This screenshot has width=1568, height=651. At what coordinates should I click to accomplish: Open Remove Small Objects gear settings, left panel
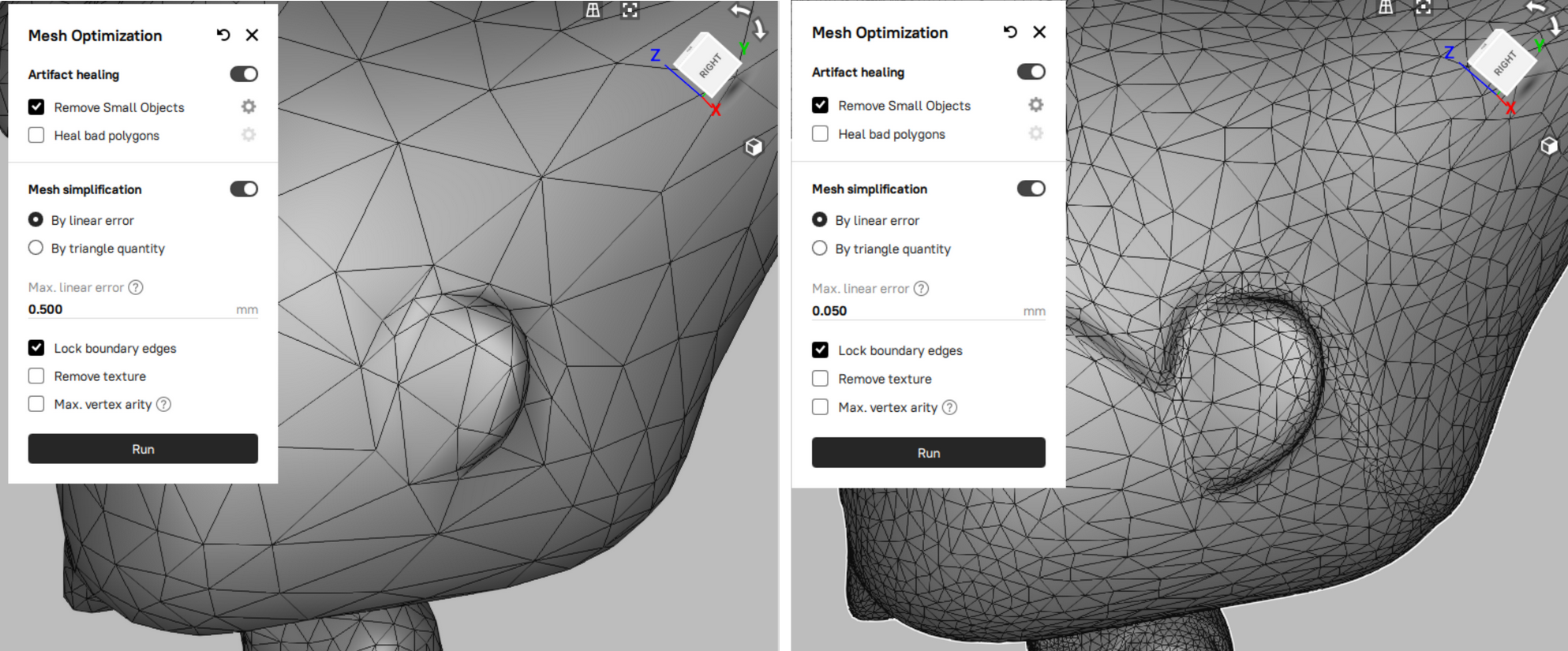(x=249, y=107)
